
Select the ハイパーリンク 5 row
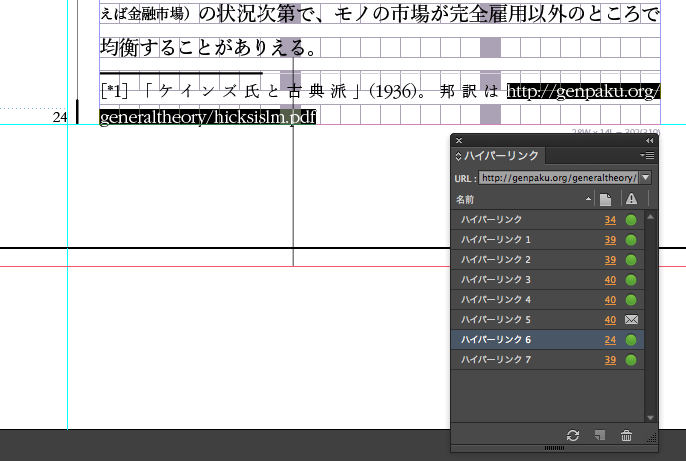548,320
